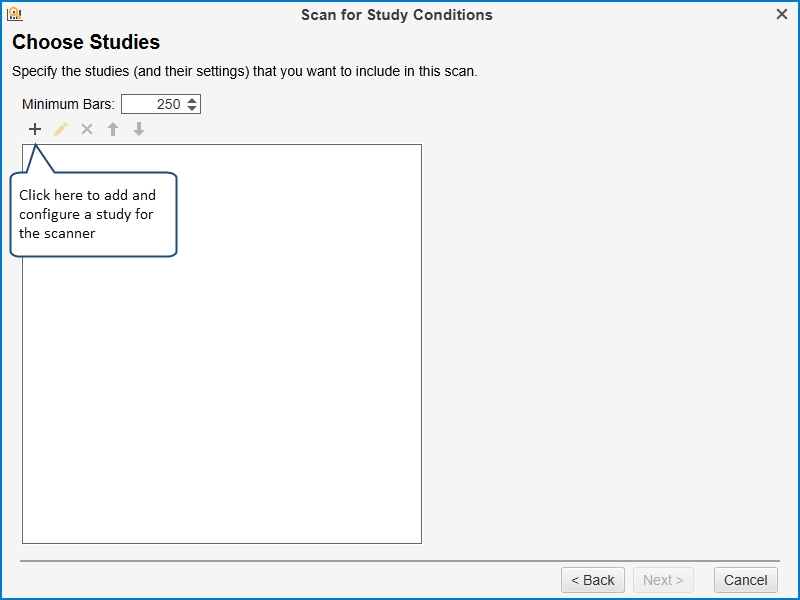Proceed with the Next button
Image resolution: width=800 pixels, height=600 pixels.
coord(663,580)
